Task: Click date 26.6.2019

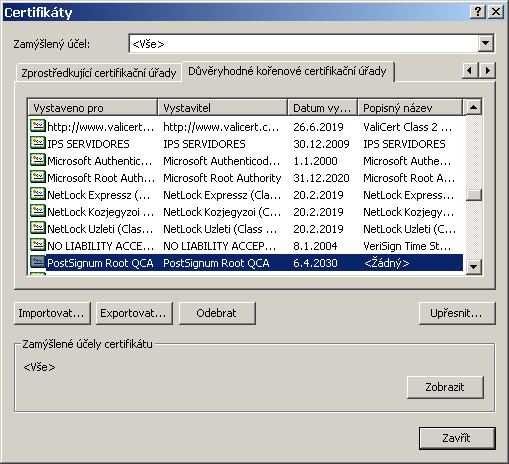Action: point(318,127)
